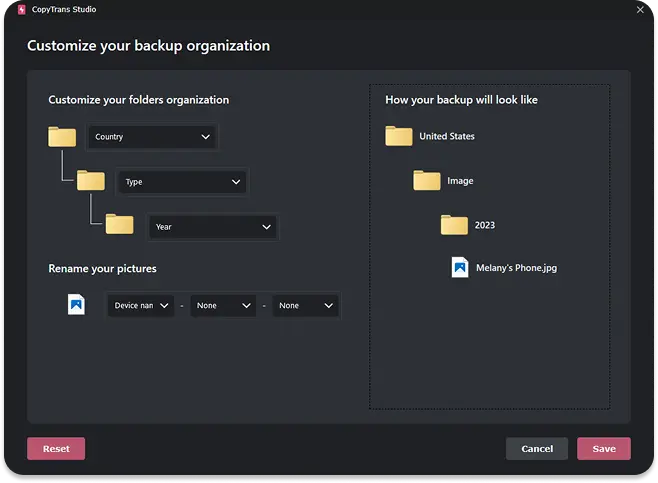Open the Country folder level dropdown
Viewport: 658px width, 483px height.
(x=152, y=137)
